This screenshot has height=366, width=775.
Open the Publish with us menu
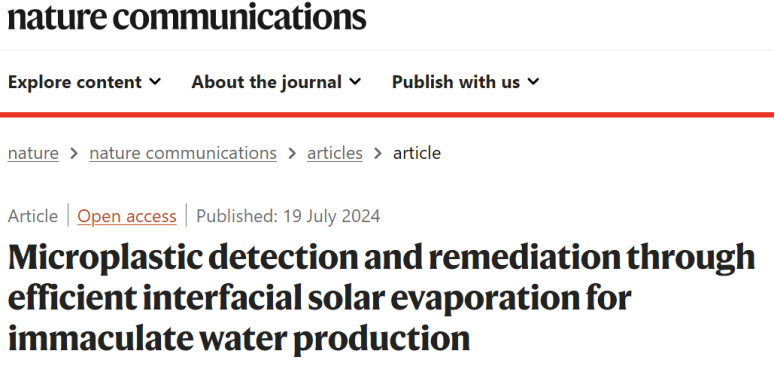point(465,81)
